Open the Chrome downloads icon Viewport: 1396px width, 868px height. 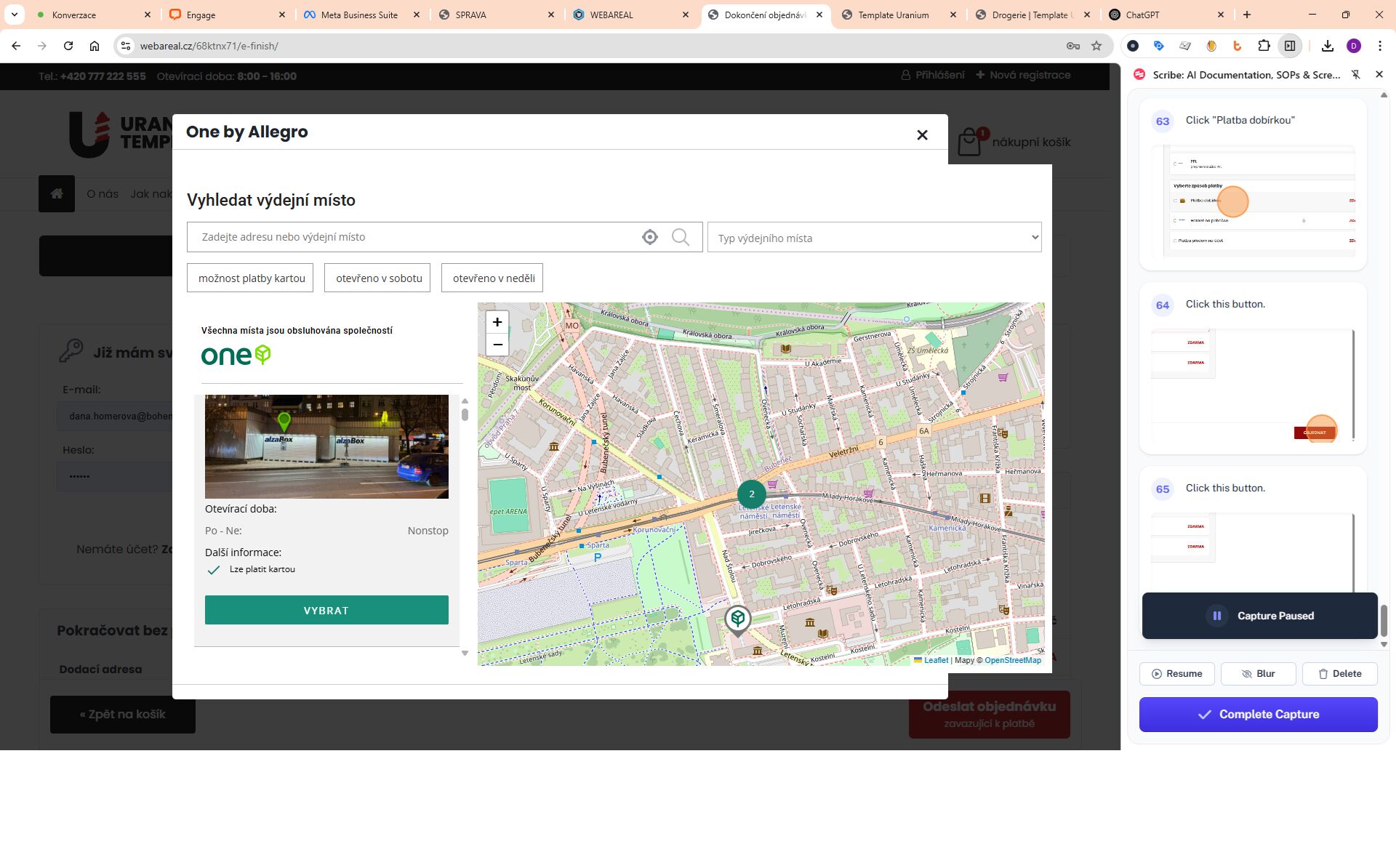pos(1328,46)
